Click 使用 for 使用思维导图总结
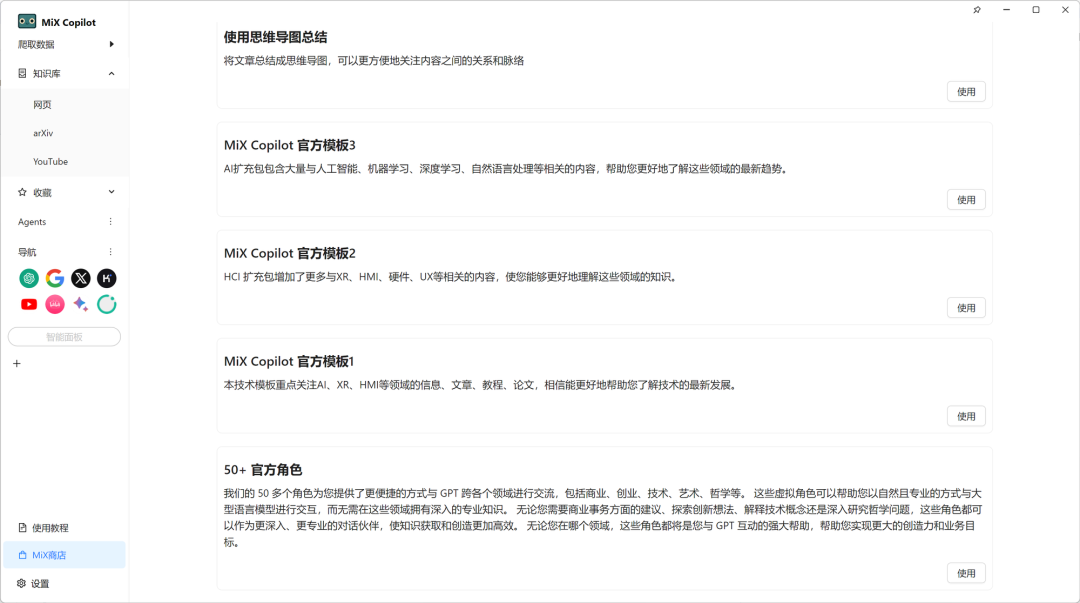 coord(966,92)
